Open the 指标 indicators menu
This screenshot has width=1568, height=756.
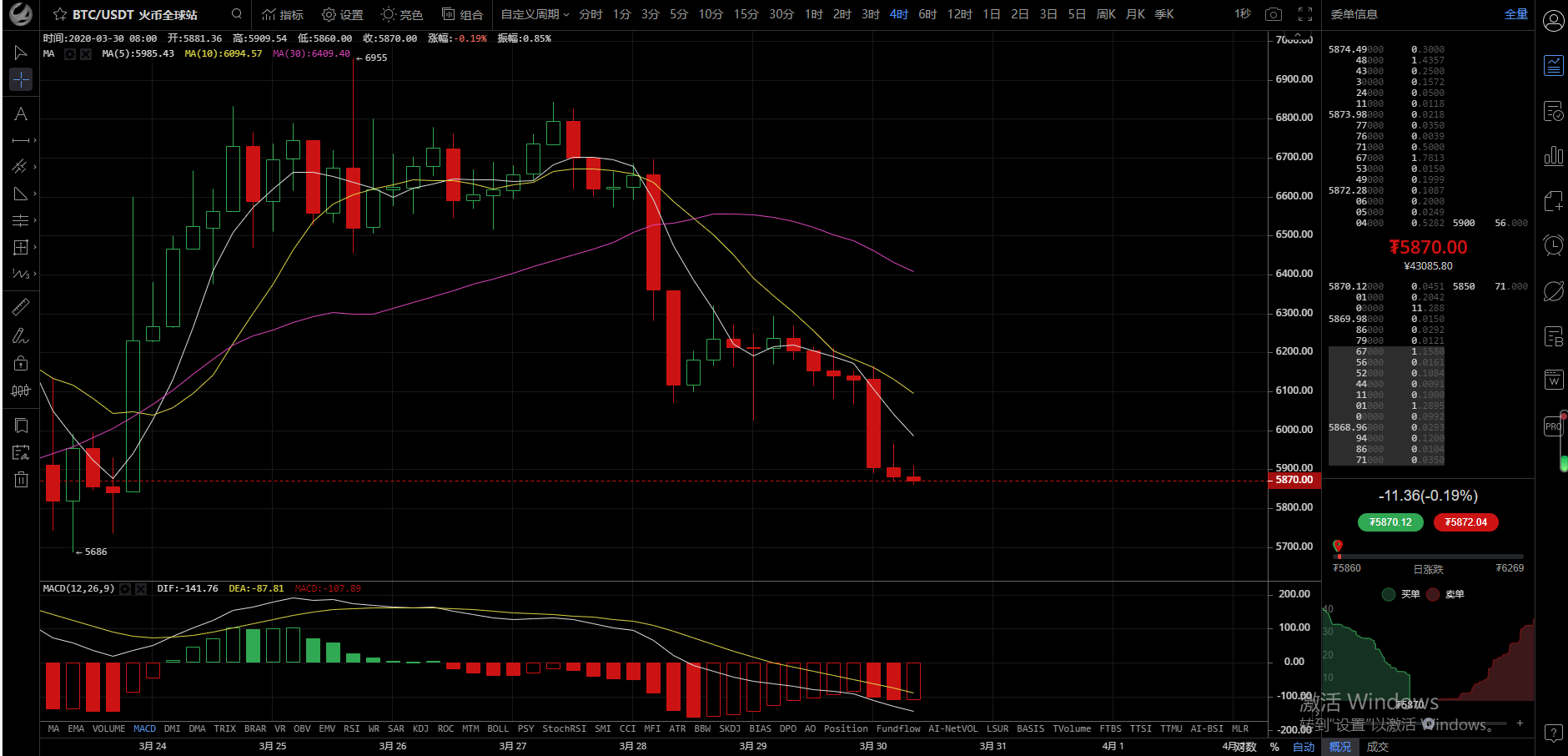(283, 14)
